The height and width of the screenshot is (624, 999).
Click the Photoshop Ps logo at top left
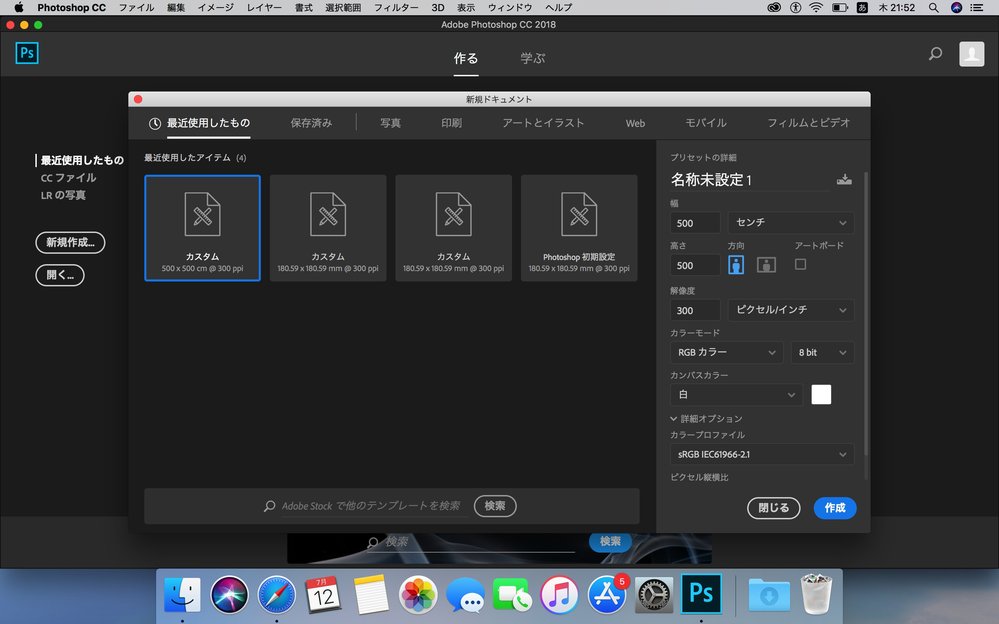[x=27, y=54]
